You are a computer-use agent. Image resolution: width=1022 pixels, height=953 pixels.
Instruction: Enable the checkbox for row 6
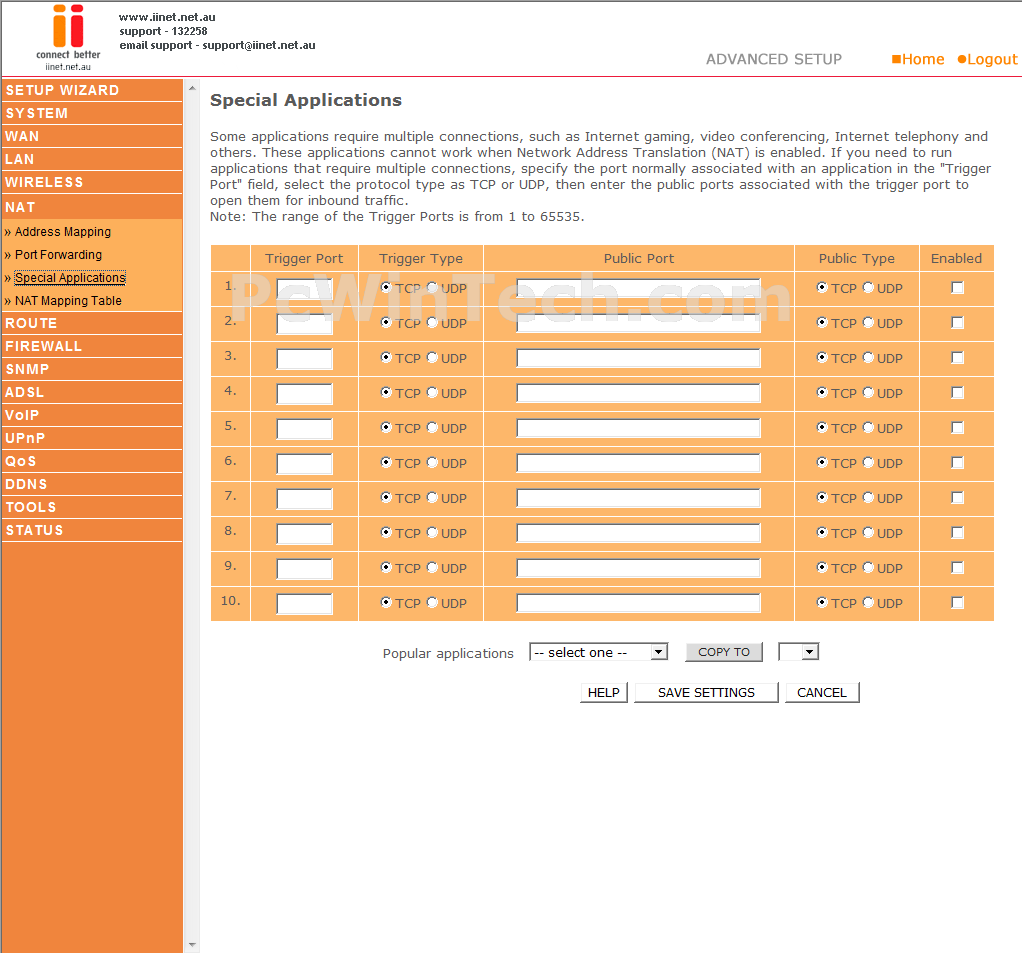[x=957, y=463]
